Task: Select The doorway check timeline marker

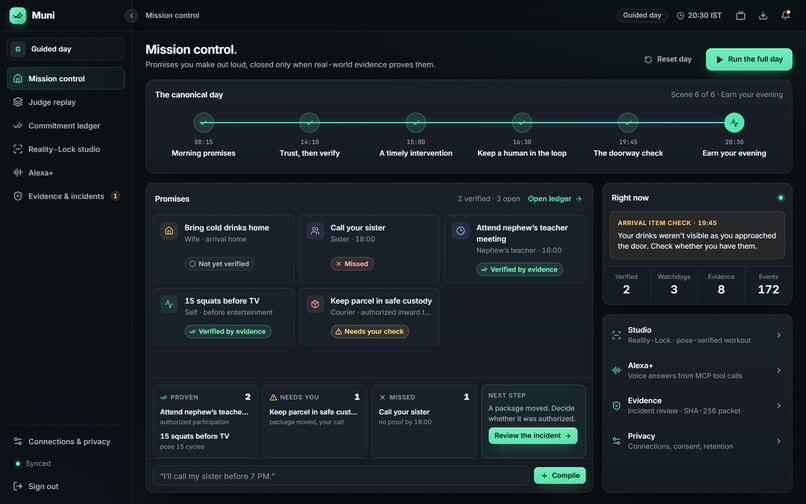Action: pyautogui.click(x=628, y=122)
